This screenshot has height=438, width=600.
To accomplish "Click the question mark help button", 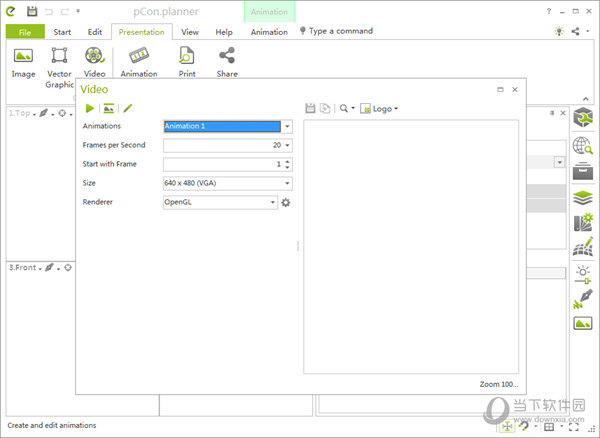I will click(x=549, y=11).
